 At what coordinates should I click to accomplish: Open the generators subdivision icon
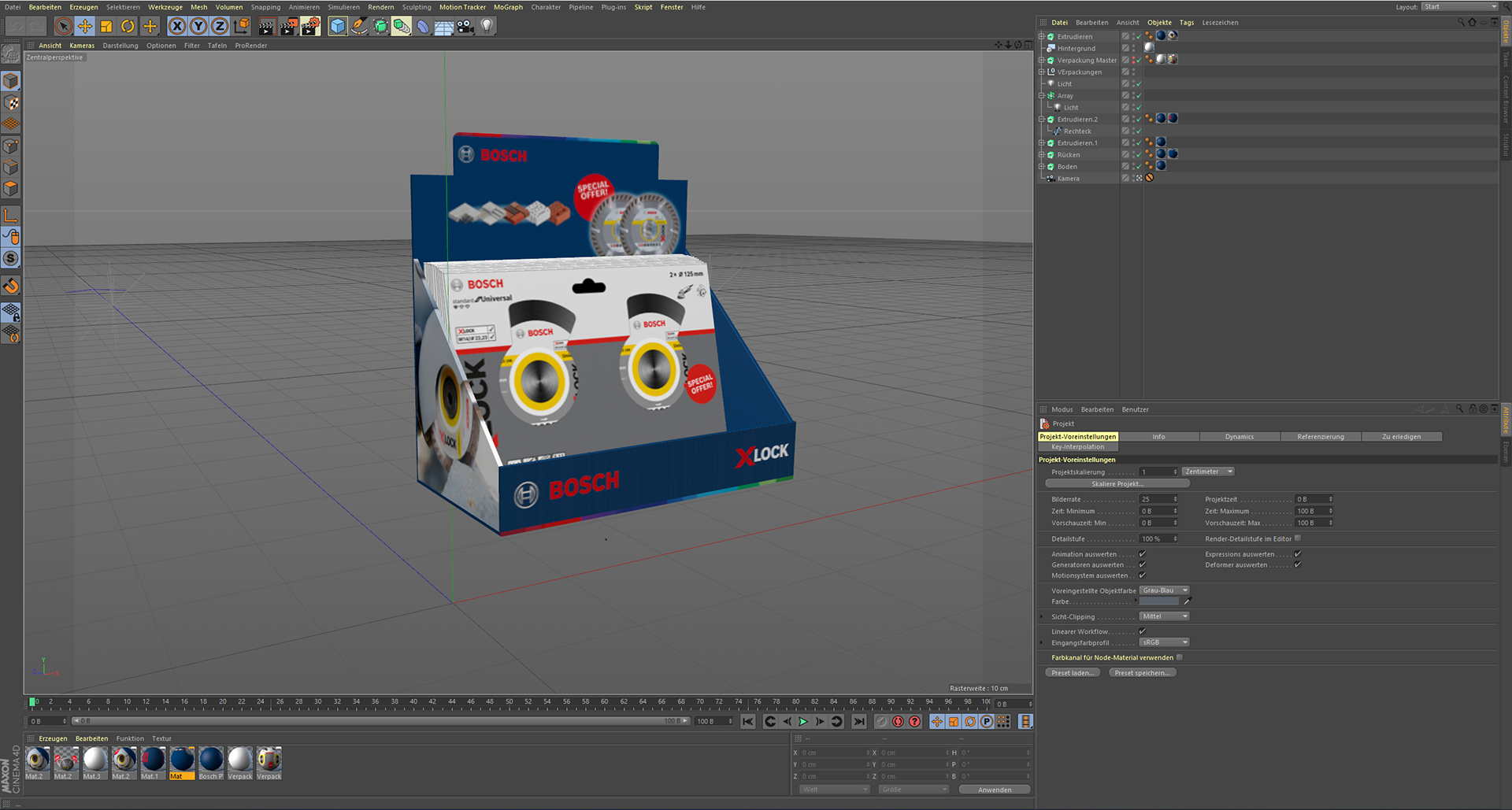click(x=380, y=26)
